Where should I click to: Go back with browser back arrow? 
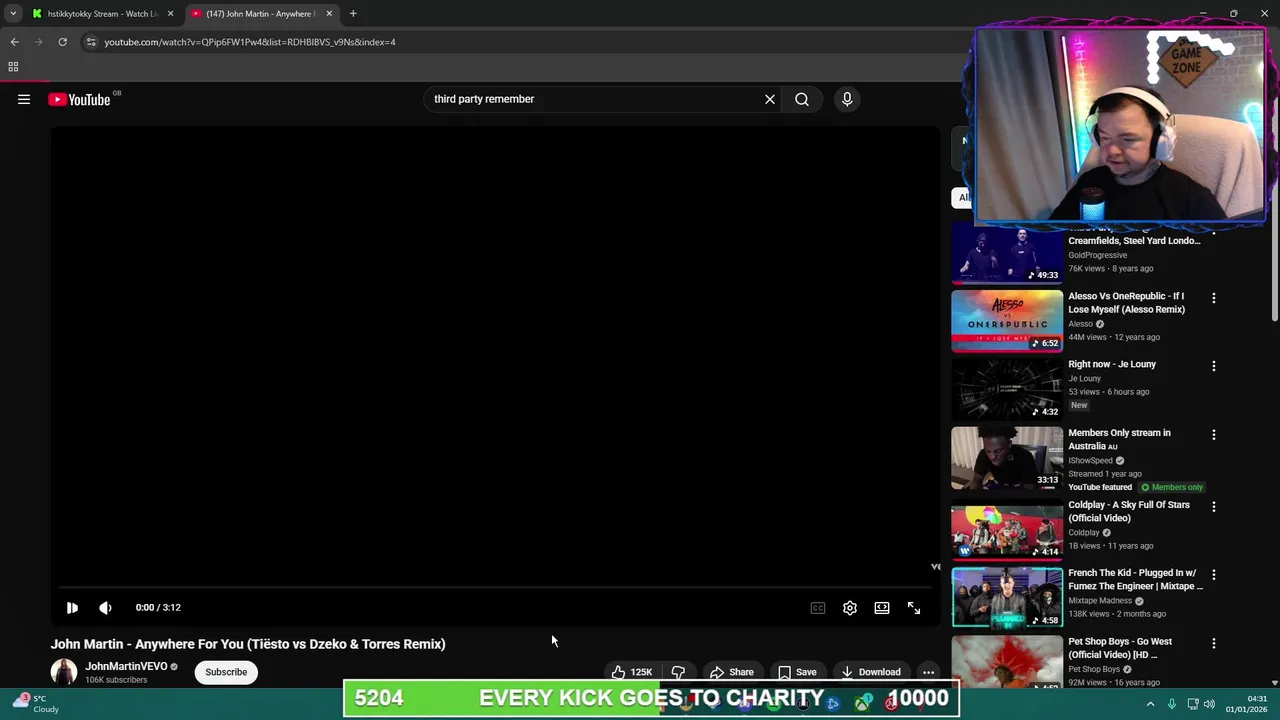[x=14, y=42]
